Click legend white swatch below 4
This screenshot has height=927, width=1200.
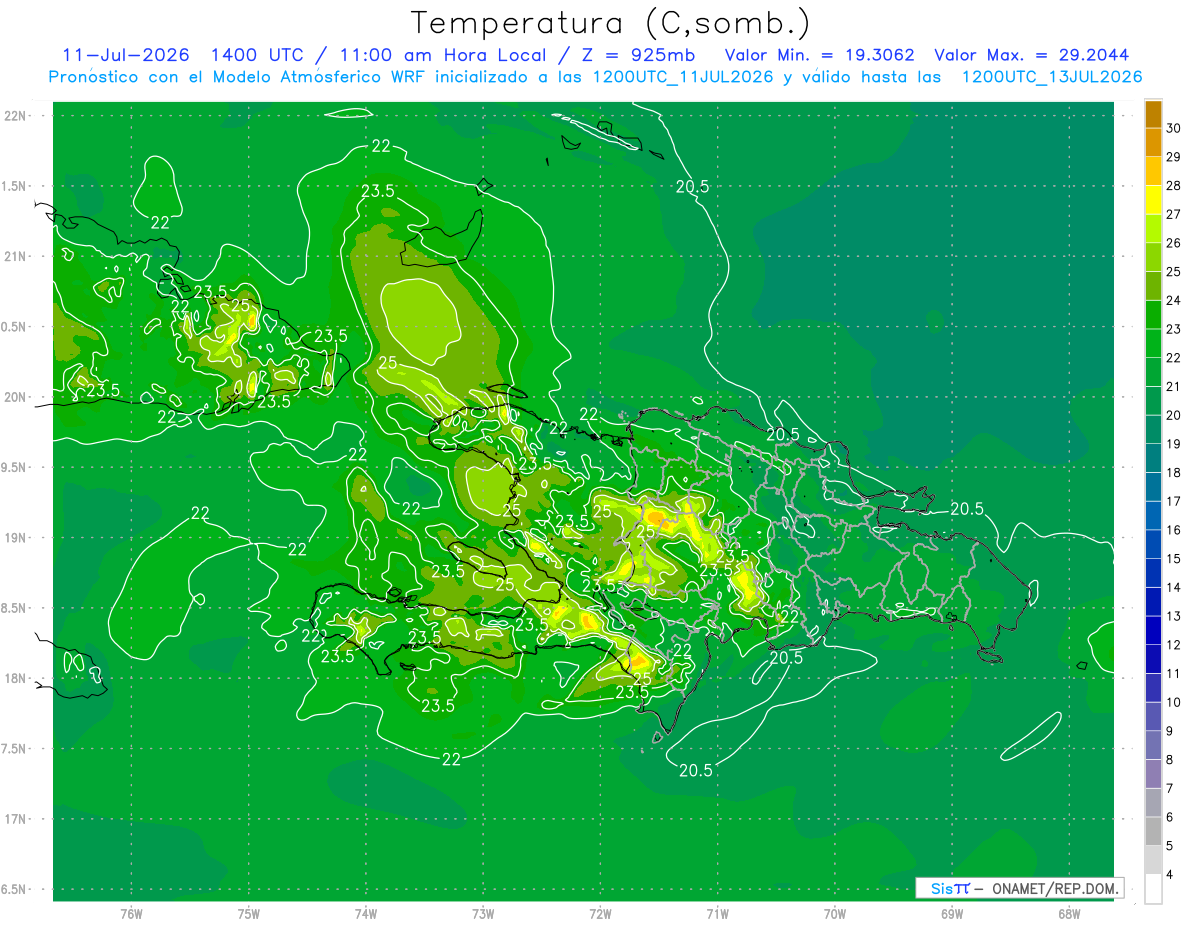[x=1153, y=890]
